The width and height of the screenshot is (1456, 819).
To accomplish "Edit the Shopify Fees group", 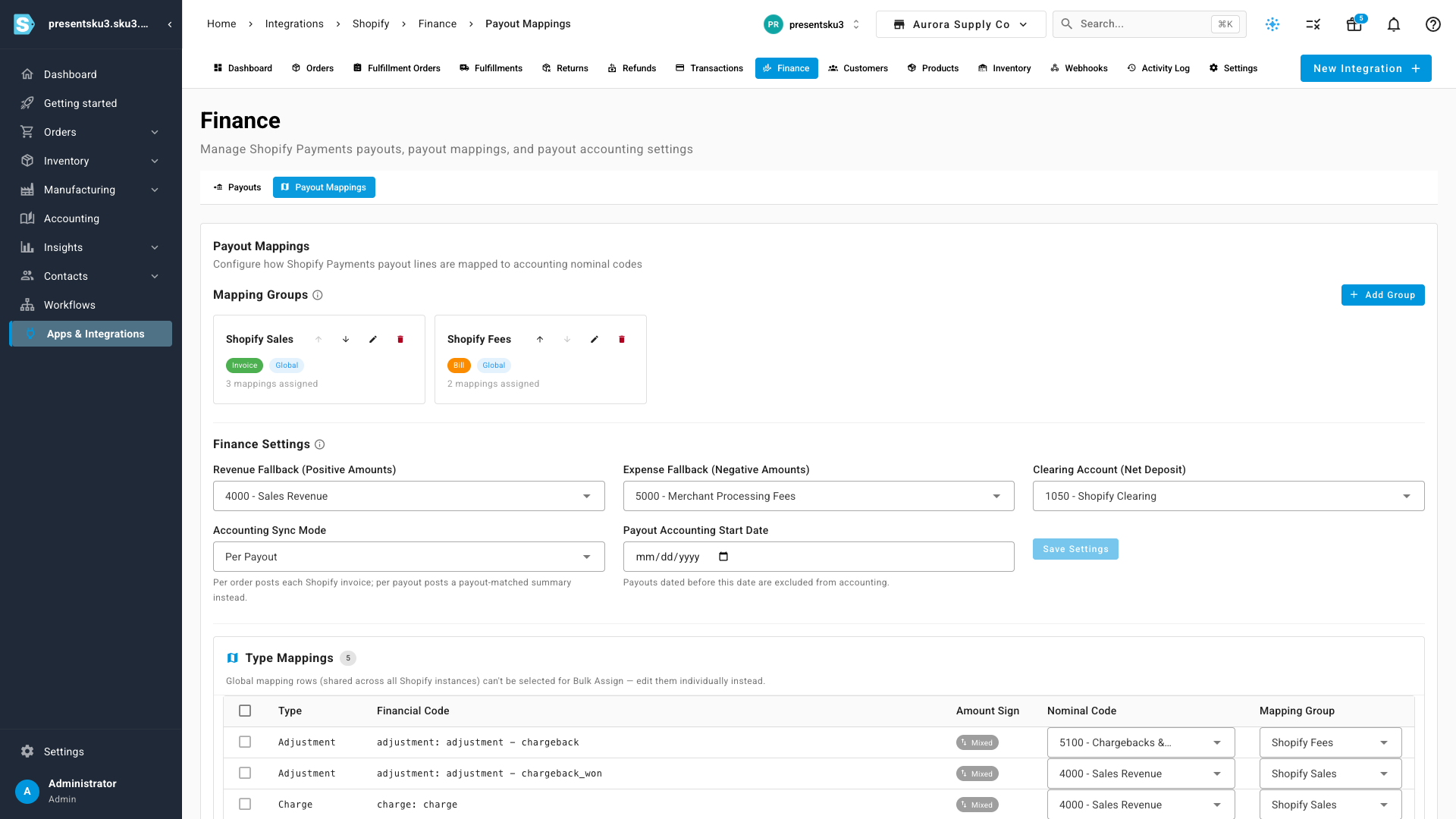I will tap(595, 339).
